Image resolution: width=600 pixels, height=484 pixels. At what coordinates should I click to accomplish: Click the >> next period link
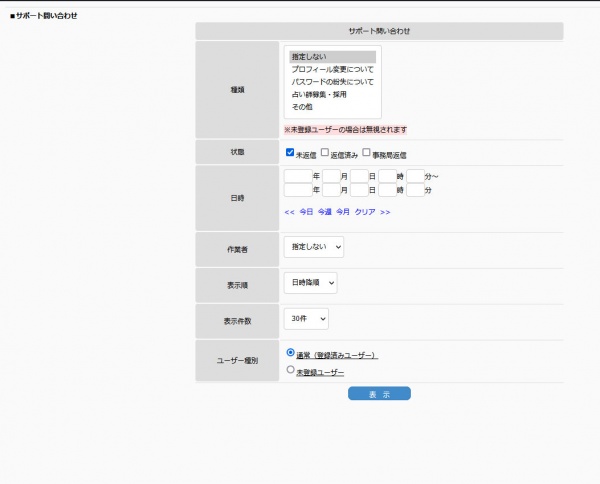pyautogui.click(x=385, y=212)
